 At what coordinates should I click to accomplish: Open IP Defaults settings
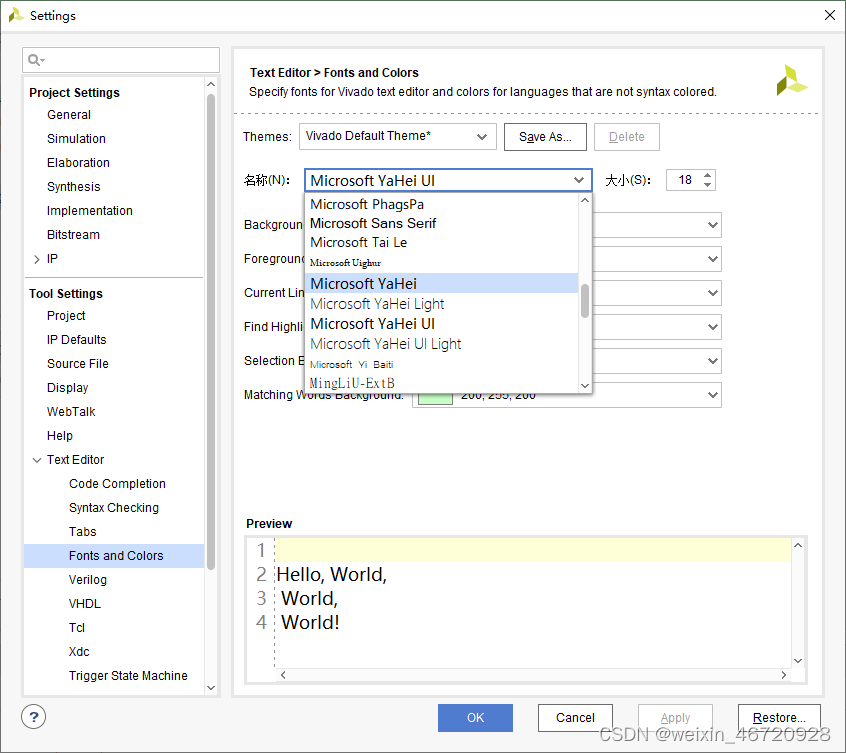[x=76, y=340]
